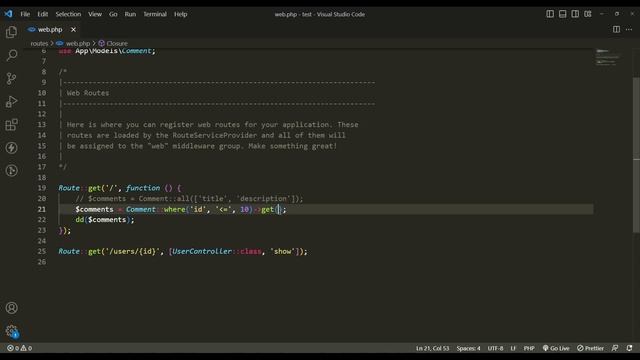Open the Explorer view in activity bar
The image size is (640, 360).
(x=11, y=32)
